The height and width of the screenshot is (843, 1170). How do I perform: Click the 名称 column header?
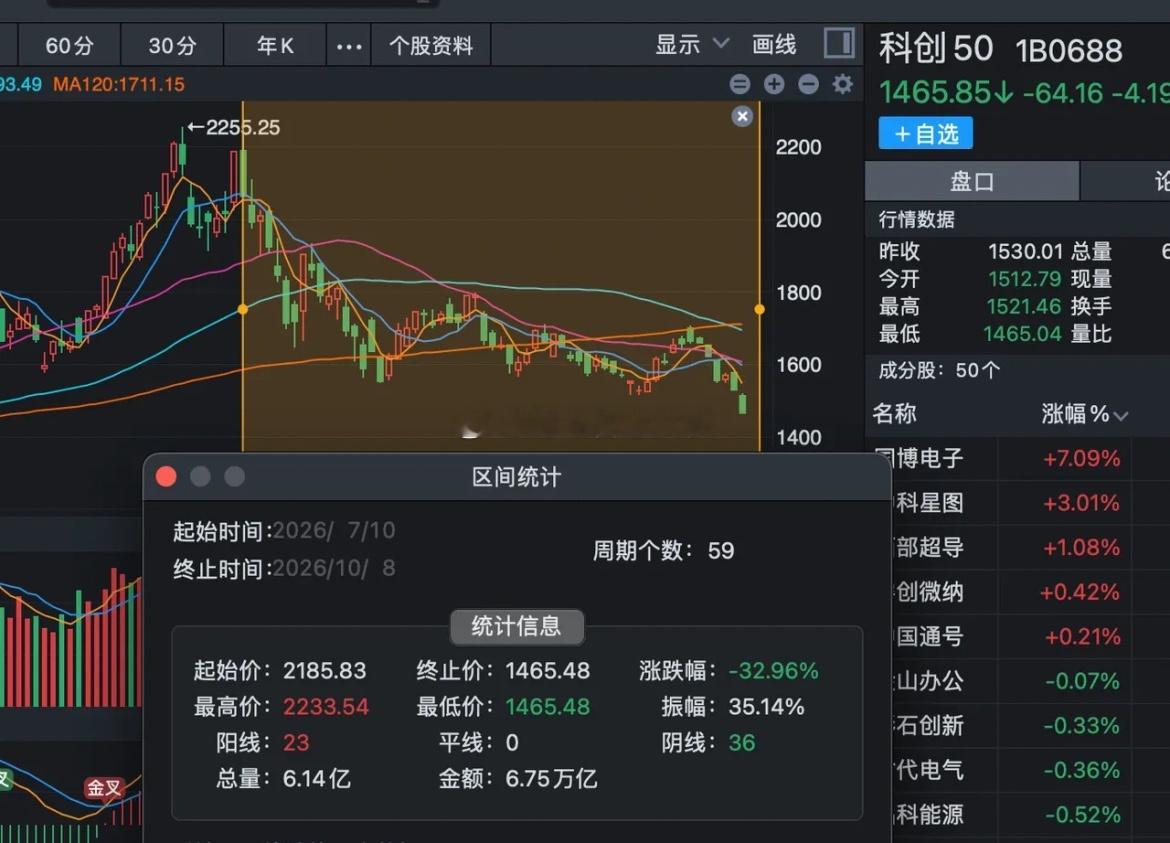[894, 413]
